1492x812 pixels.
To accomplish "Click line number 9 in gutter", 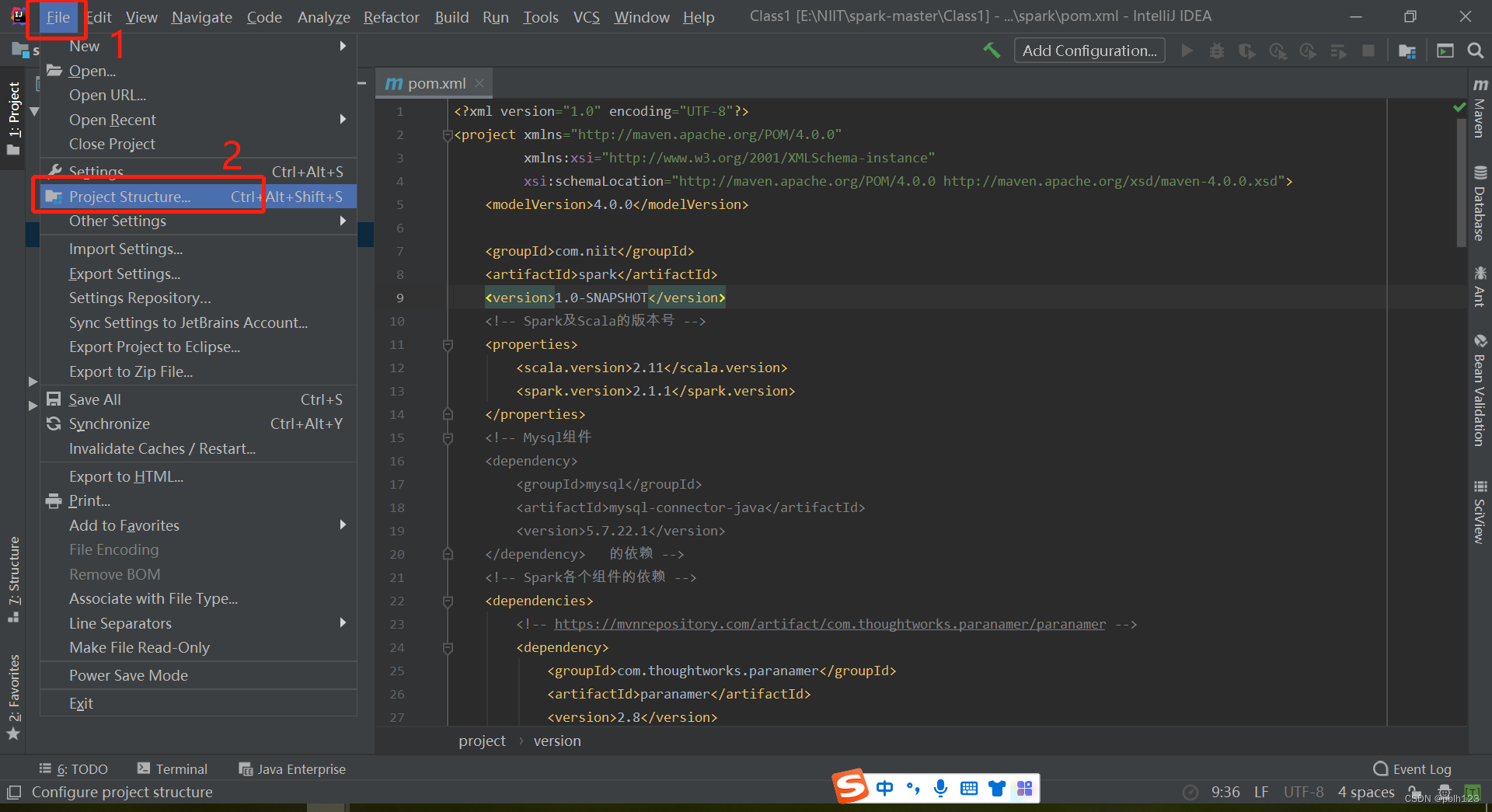I will (399, 298).
